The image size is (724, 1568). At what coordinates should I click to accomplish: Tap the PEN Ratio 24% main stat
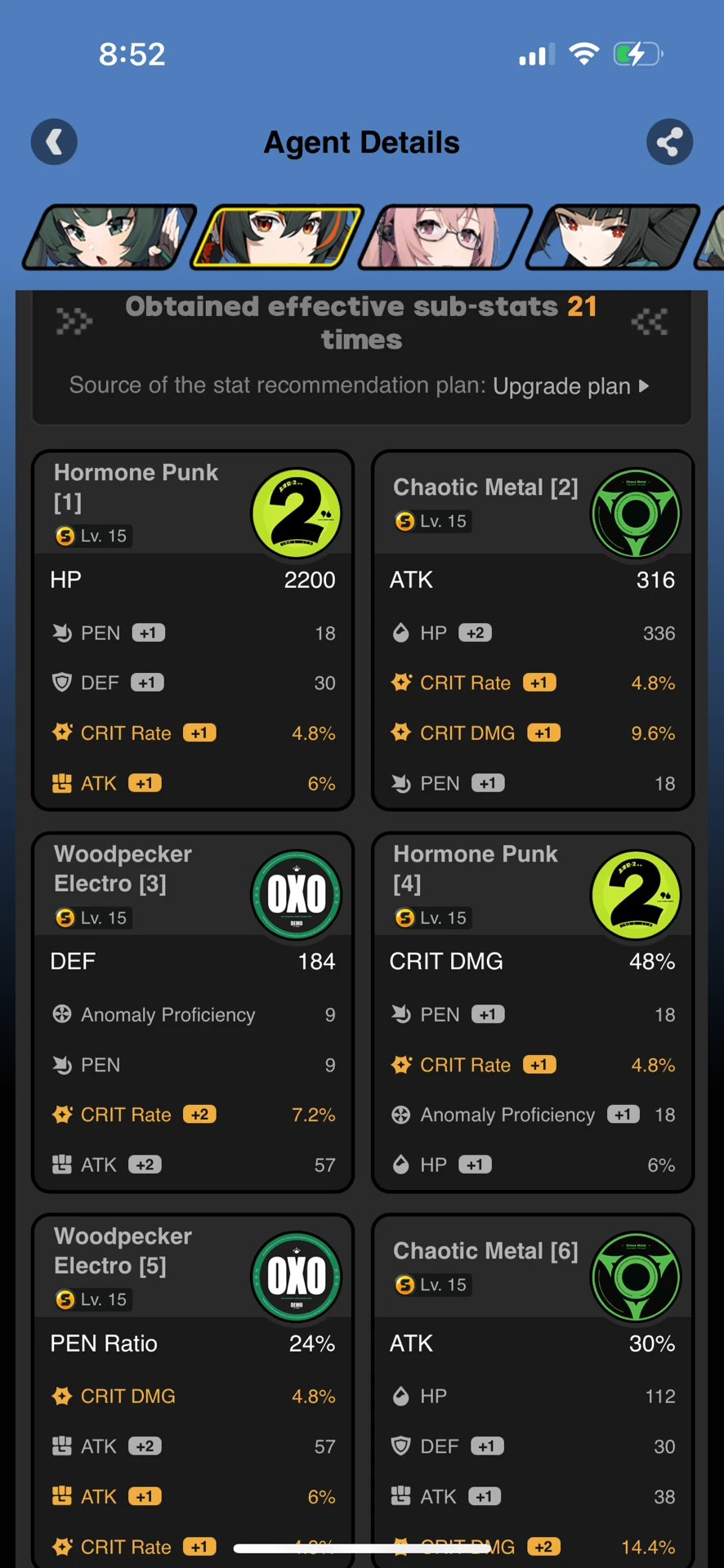coord(193,1343)
